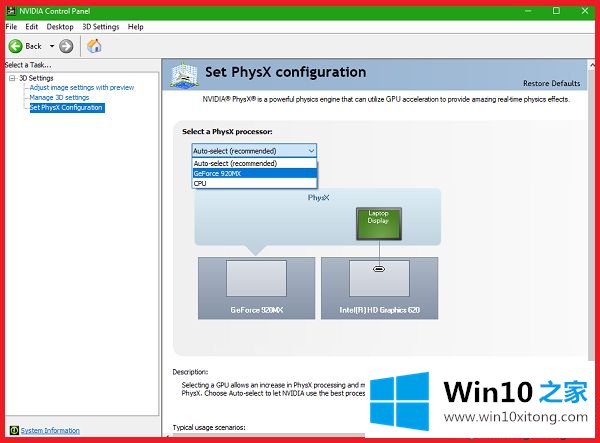Image resolution: width=600 pixels, height=443 pixels.
Task: Open the System Information link
Action: point(50,431)
